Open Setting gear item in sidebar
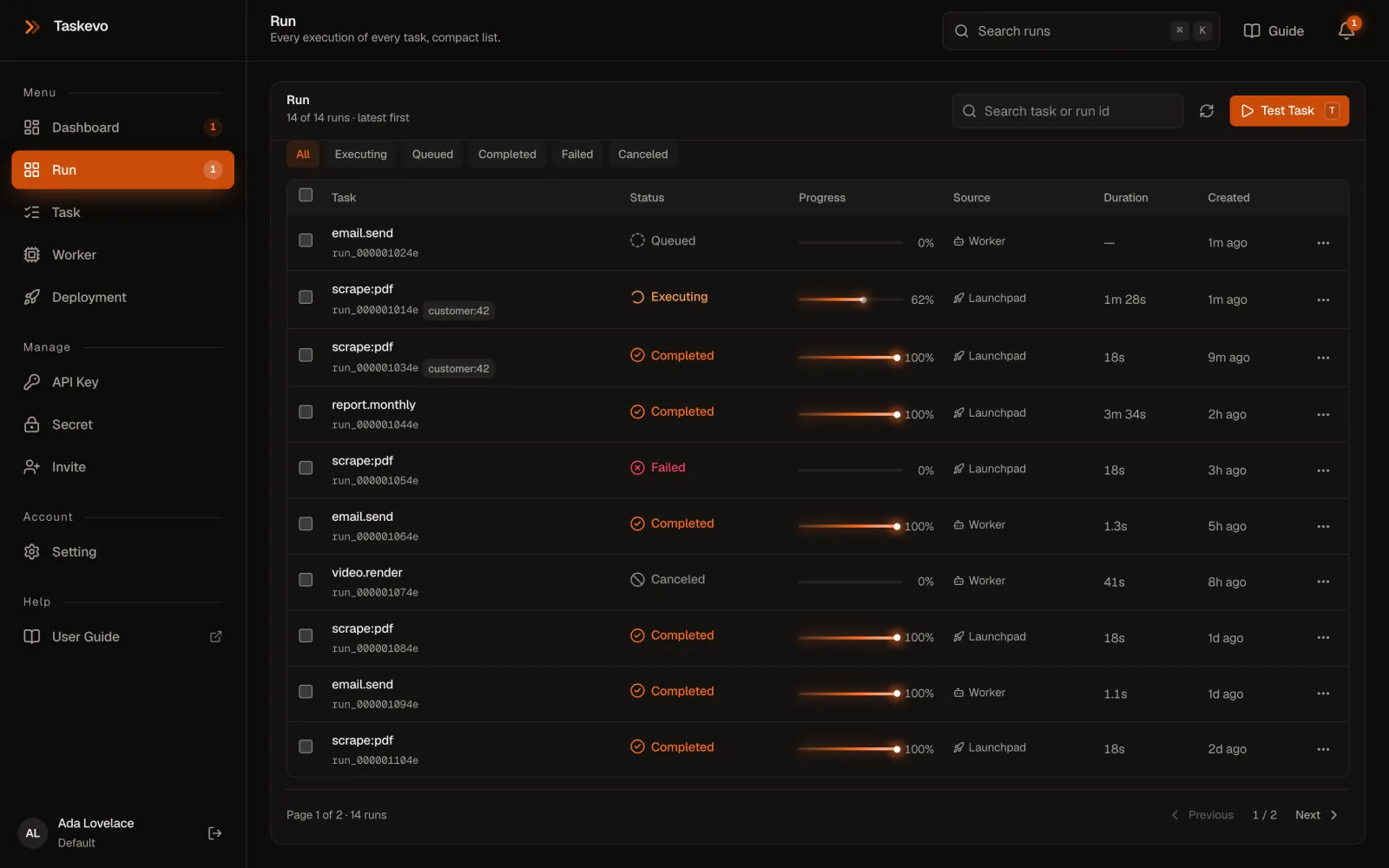The width and height of the screenshot is (1389, 868). [122, 552]
